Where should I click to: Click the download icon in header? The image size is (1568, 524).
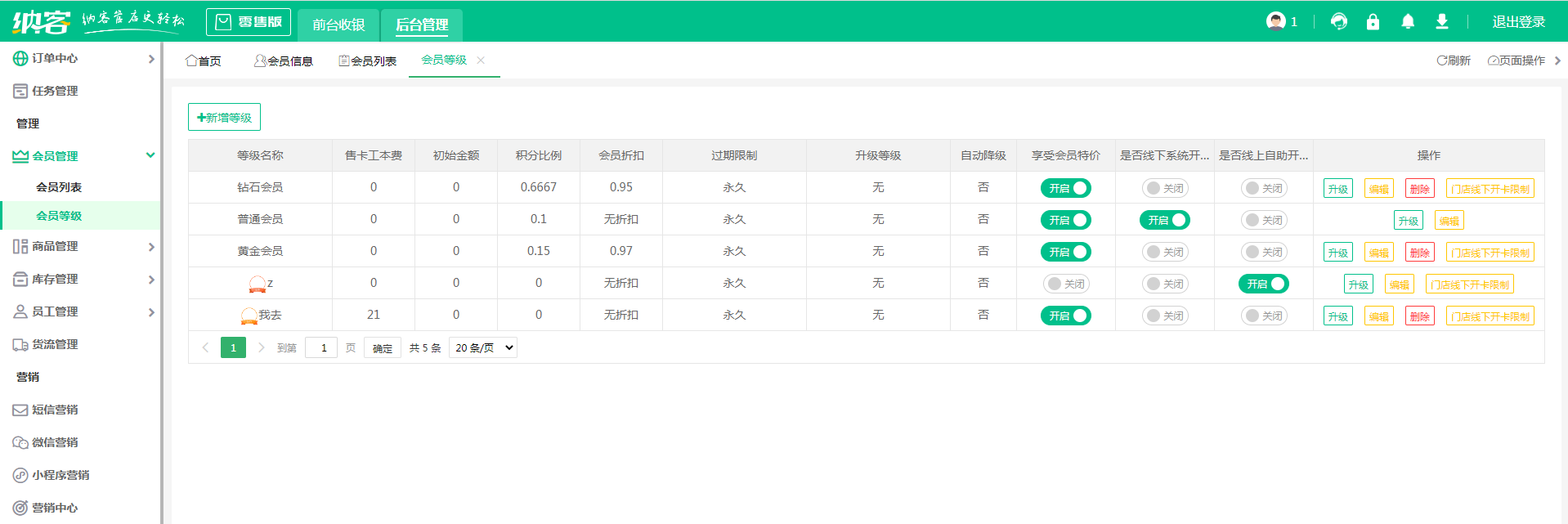click(x=1441, y=22)
